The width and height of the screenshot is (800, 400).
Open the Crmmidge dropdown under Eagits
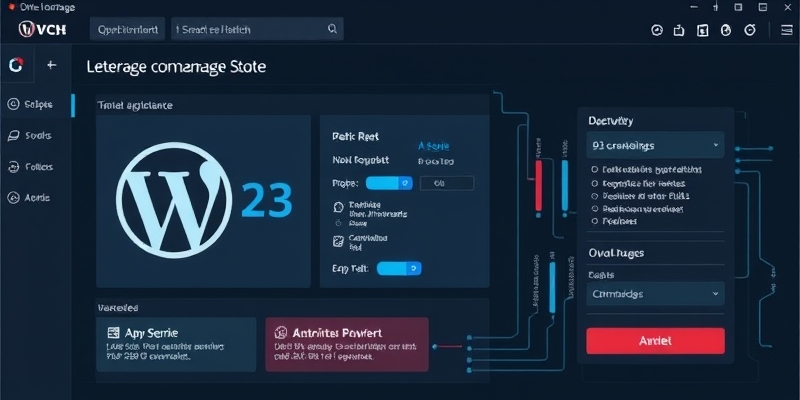click(655, 294)
